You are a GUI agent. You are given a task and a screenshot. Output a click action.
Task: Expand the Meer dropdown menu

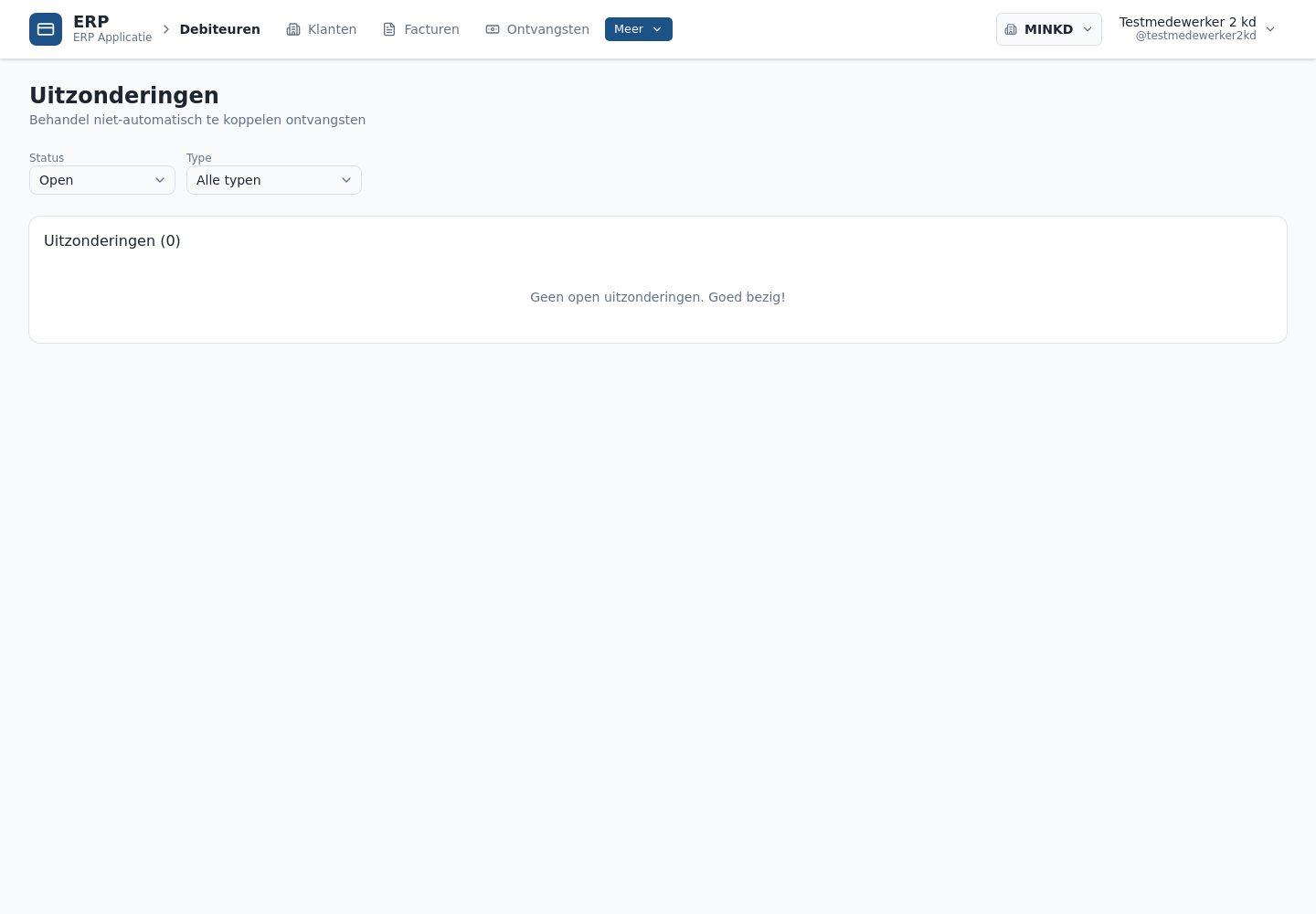pos(639,29)
